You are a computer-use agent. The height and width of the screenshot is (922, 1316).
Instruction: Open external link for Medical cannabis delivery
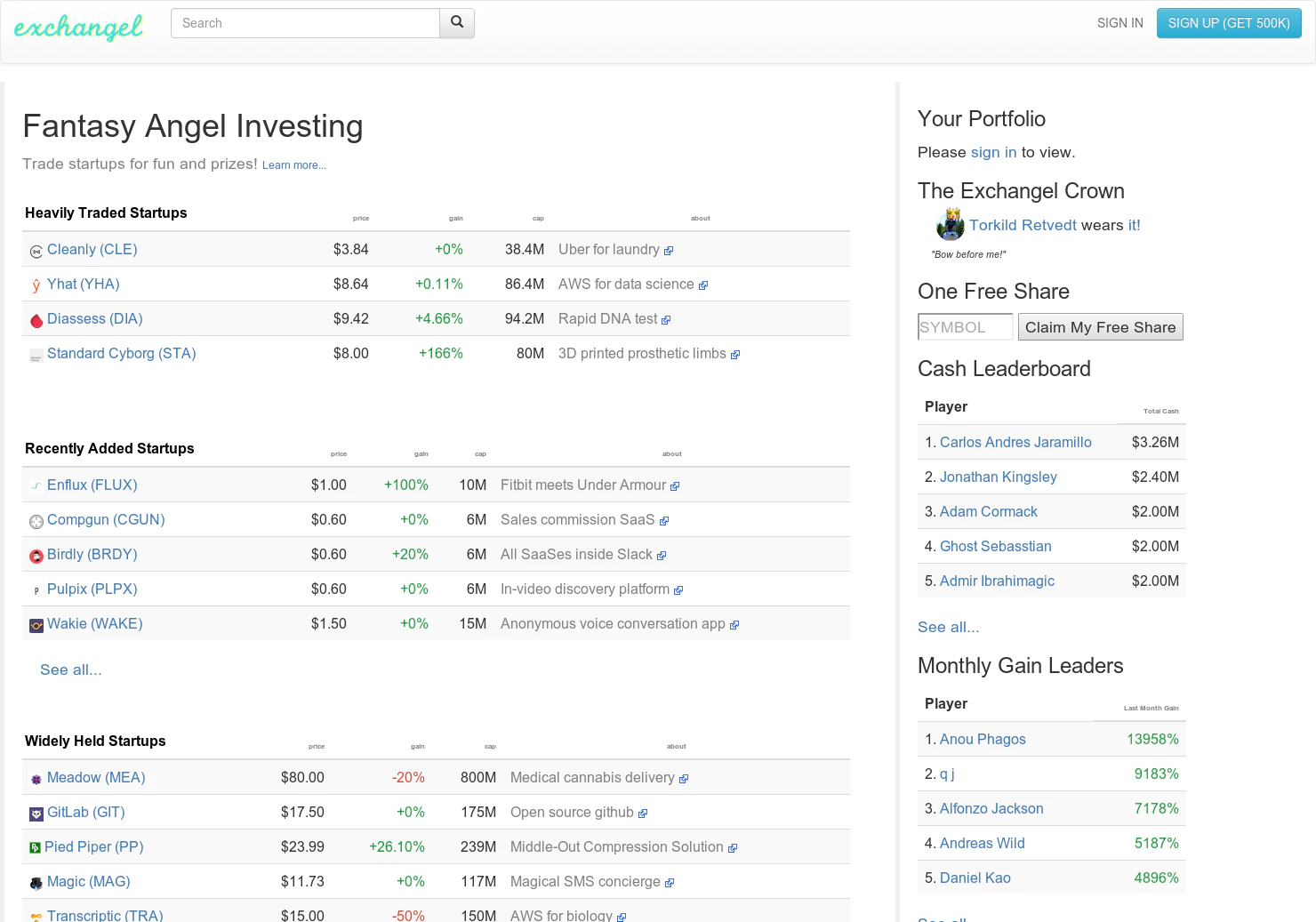(x=684, y=780)
